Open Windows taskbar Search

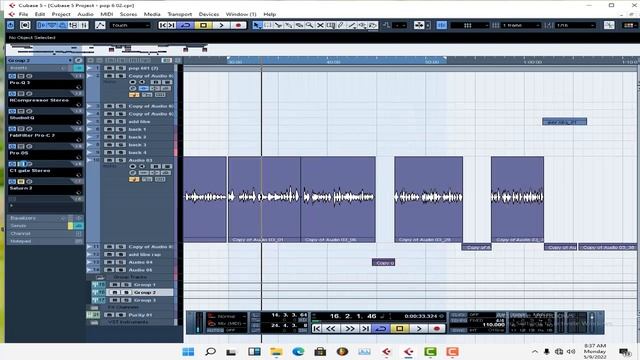click(210, 351)
